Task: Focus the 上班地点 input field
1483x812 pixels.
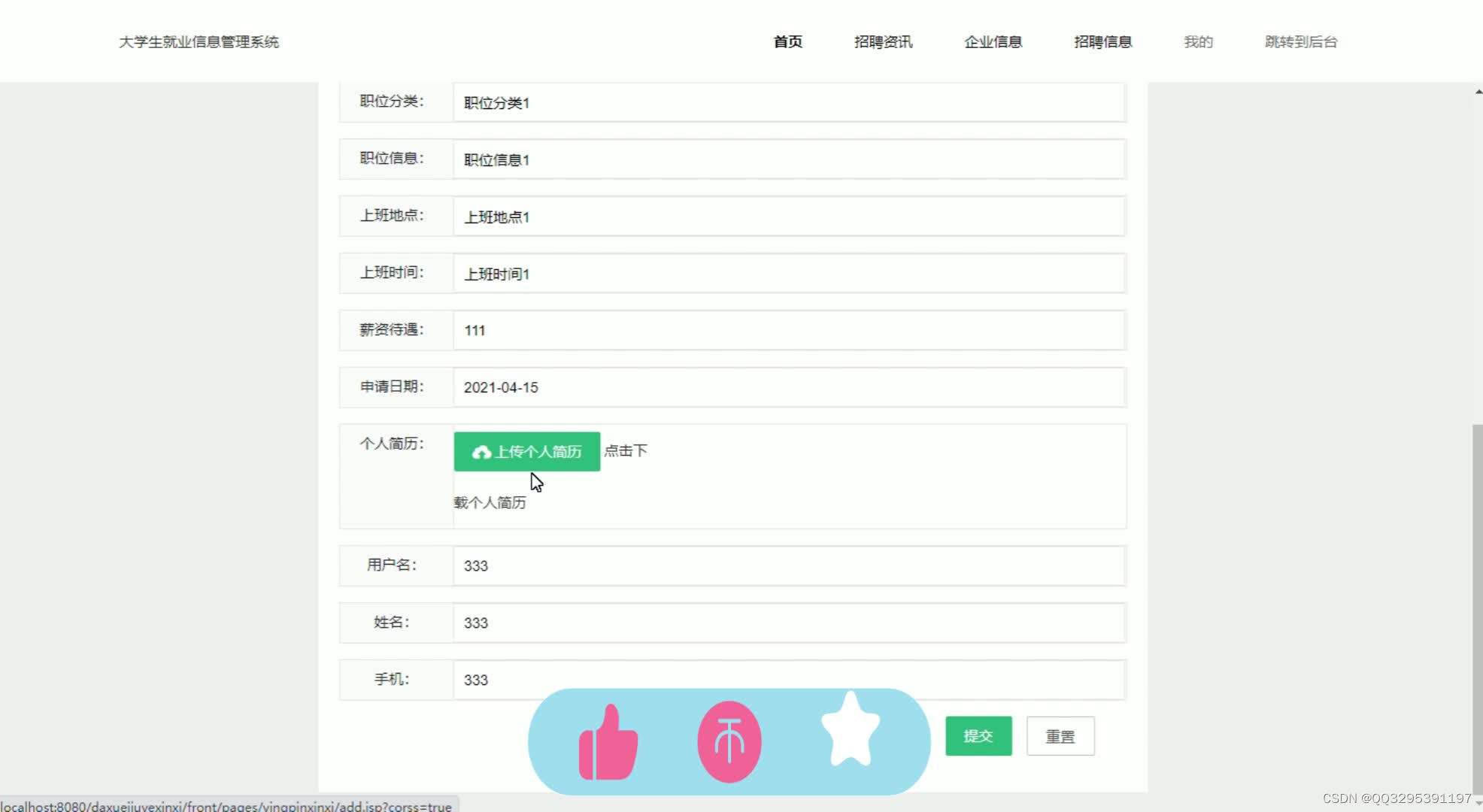Action: coord(790,217)
